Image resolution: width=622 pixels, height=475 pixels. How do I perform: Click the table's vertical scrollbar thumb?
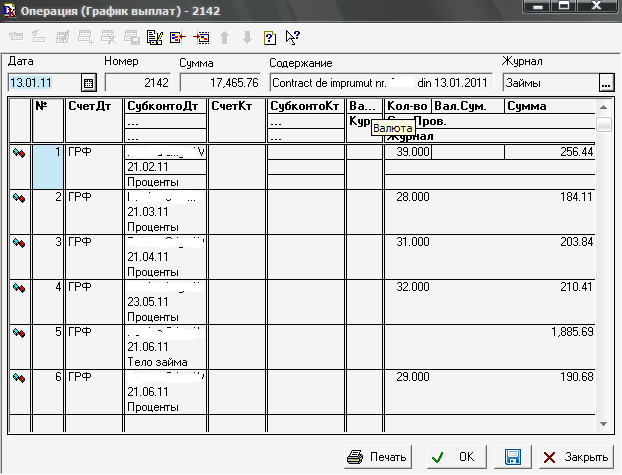pos(604,124)
